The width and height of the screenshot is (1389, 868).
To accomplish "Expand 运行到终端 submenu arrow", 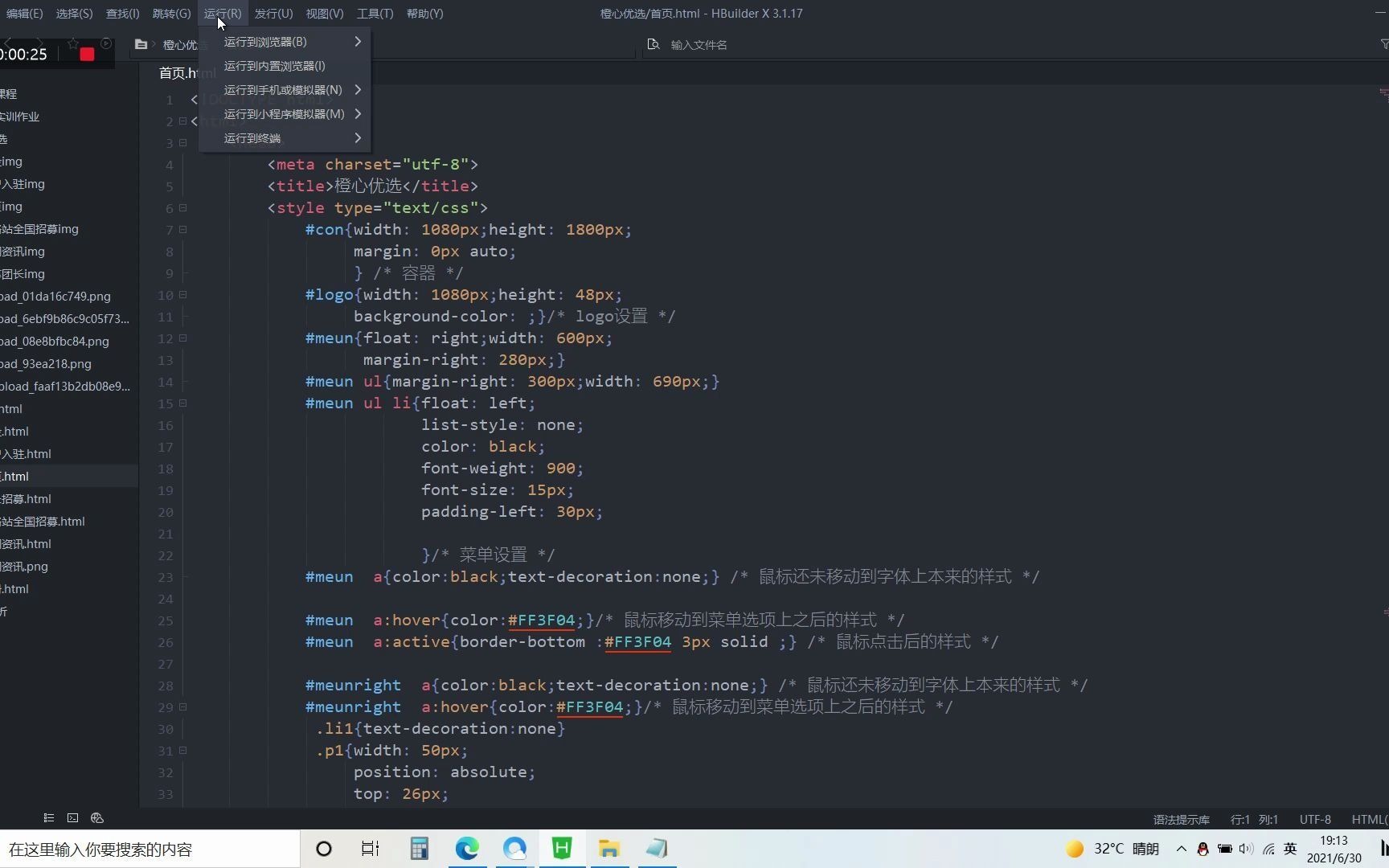I will coord(358,137).
